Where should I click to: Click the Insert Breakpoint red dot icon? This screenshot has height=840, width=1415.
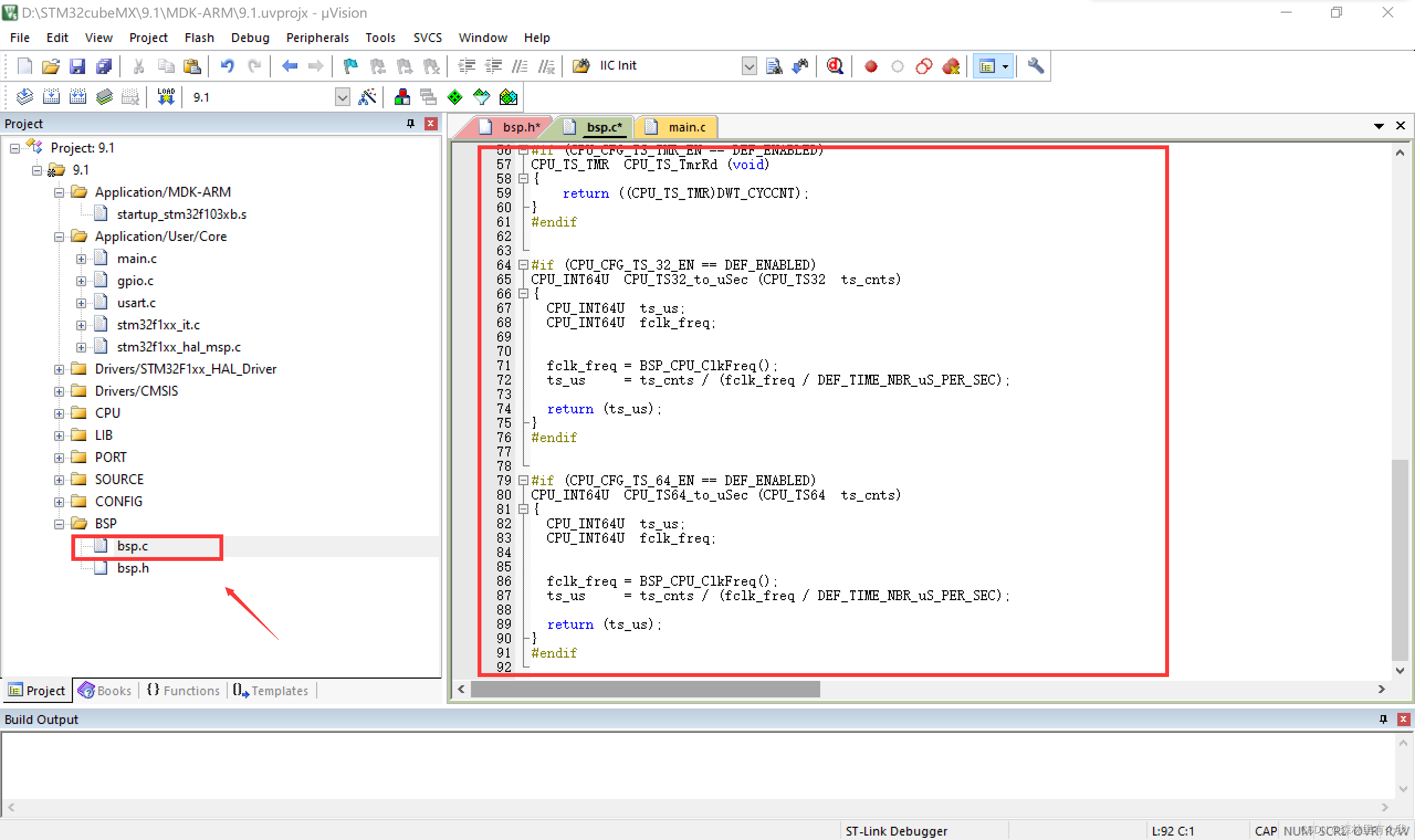coord(871,66)
